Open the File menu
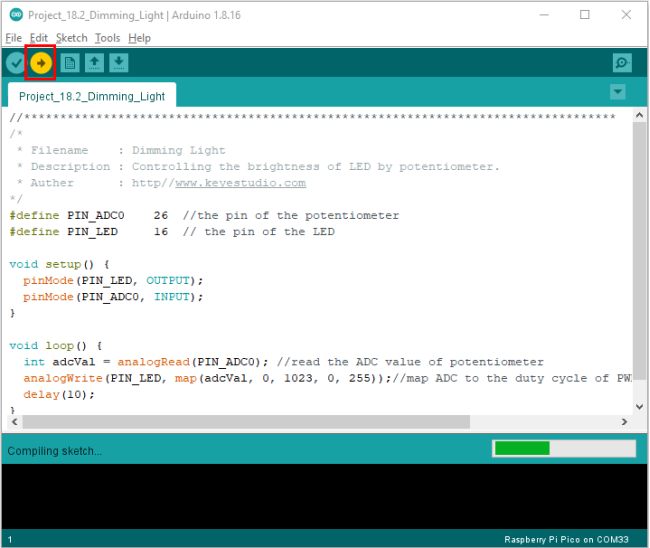The width and height of the screenshot is (650, 548). 13,38
